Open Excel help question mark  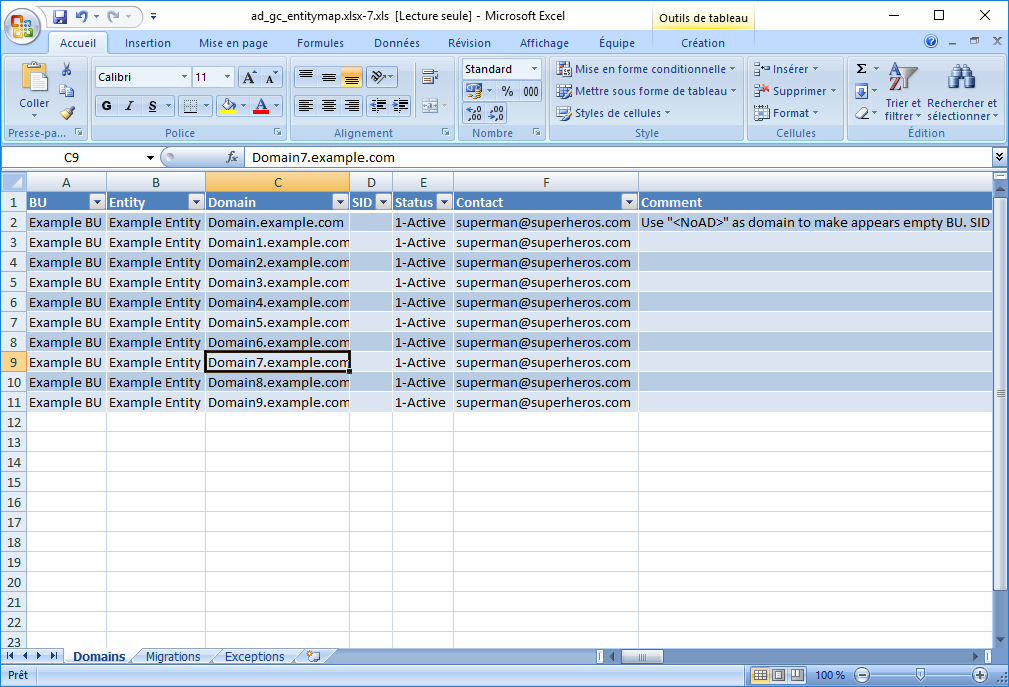coord(930,41)
